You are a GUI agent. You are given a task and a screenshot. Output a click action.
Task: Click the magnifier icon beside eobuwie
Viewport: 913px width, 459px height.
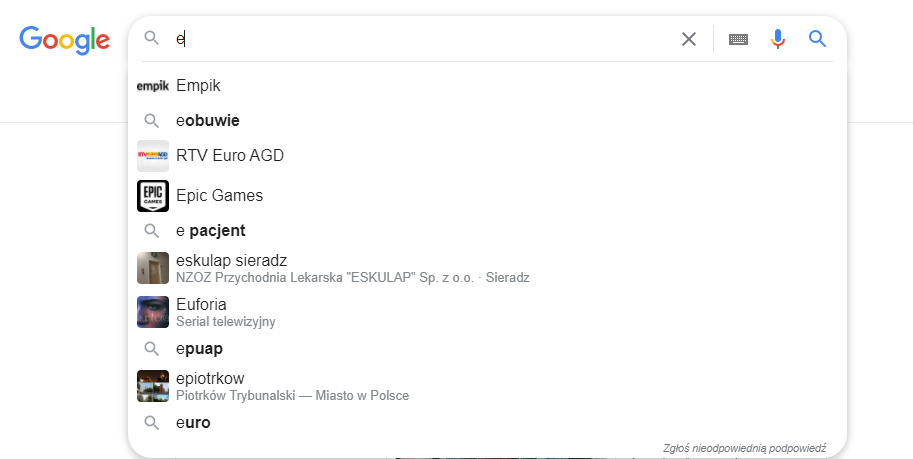pyautogui.click(x=152, y=121)
